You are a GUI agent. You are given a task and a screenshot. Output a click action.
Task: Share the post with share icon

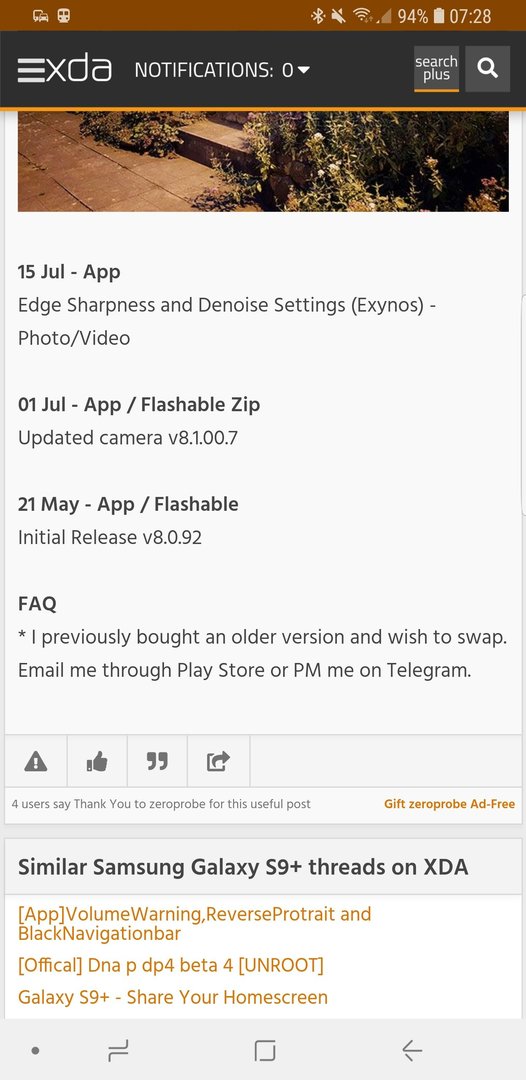coord(218,761)
